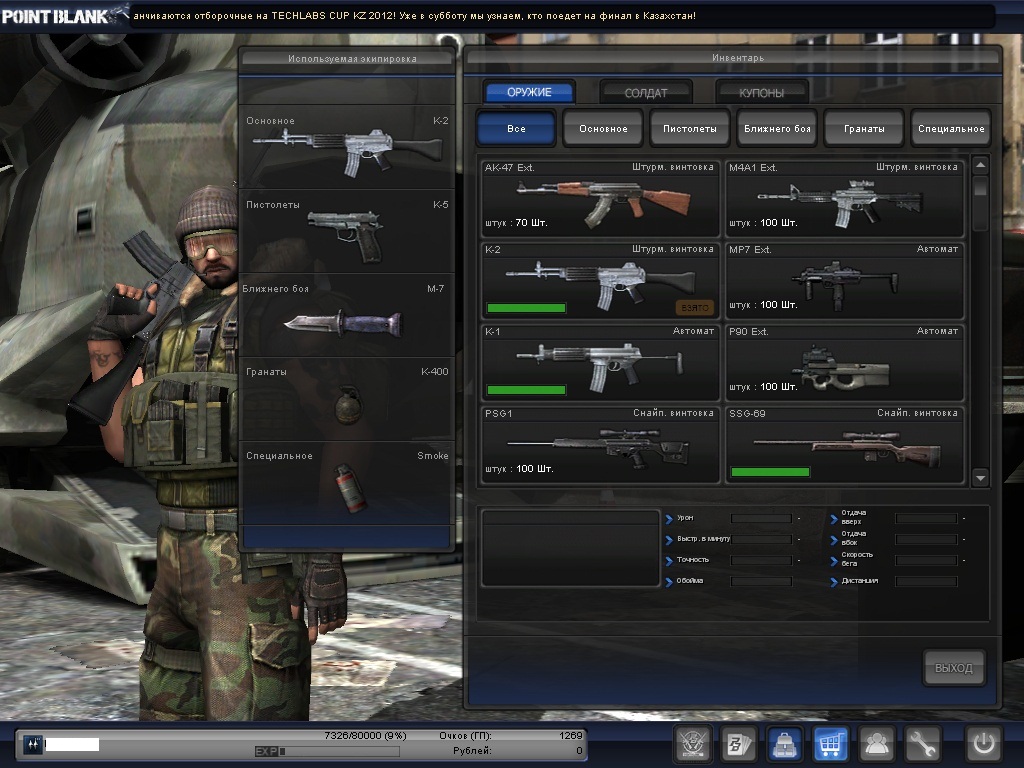Click the equipped K-5 pistol slot

(x=347, y=231)
